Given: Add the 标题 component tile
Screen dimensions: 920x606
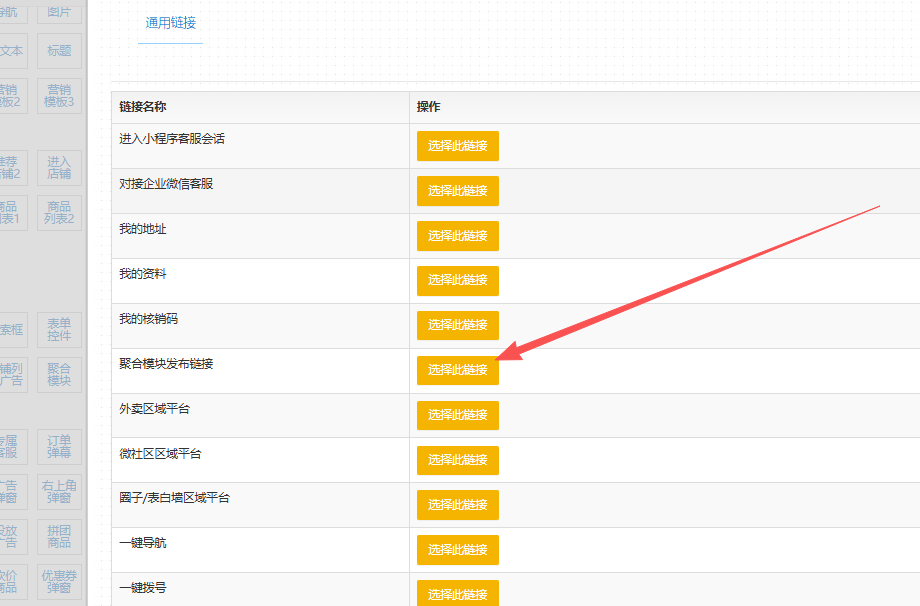Looking at the screenshot, I should tap(59, 50).
